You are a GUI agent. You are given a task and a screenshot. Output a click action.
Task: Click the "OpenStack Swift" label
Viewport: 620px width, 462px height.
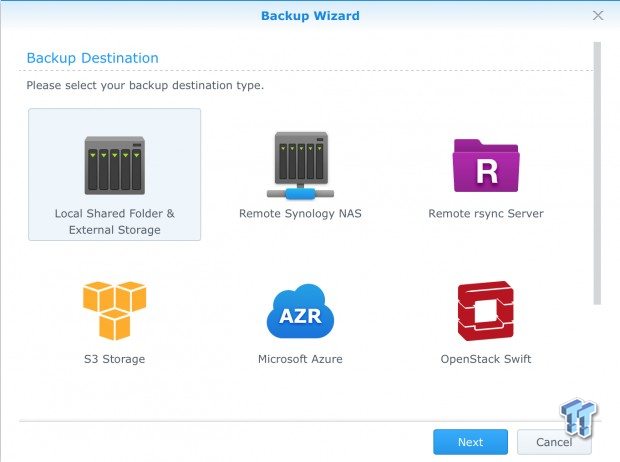[x=486, y=359]
